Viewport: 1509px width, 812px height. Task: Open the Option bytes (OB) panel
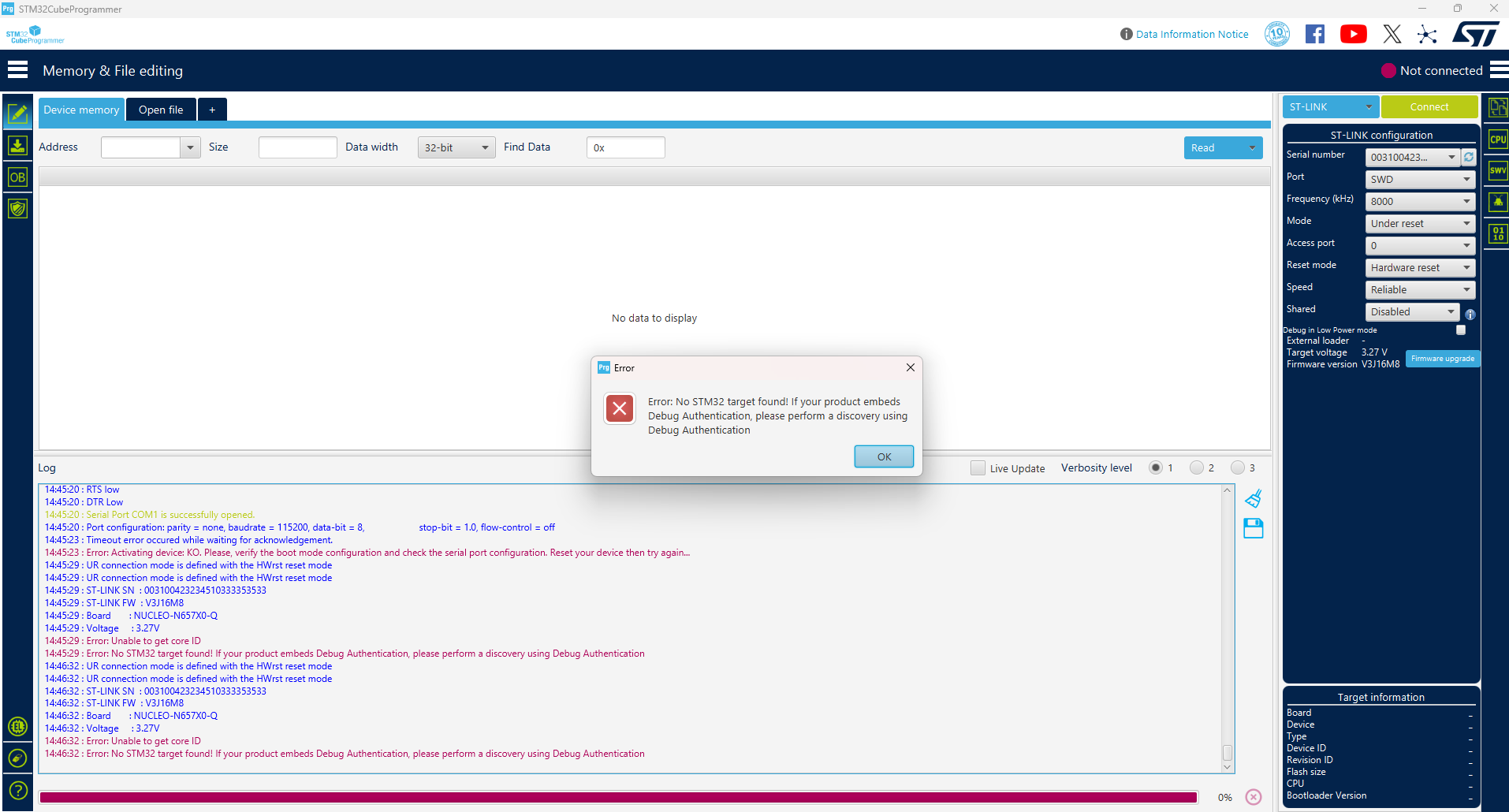pyautogui.click(x=17, y=177)
